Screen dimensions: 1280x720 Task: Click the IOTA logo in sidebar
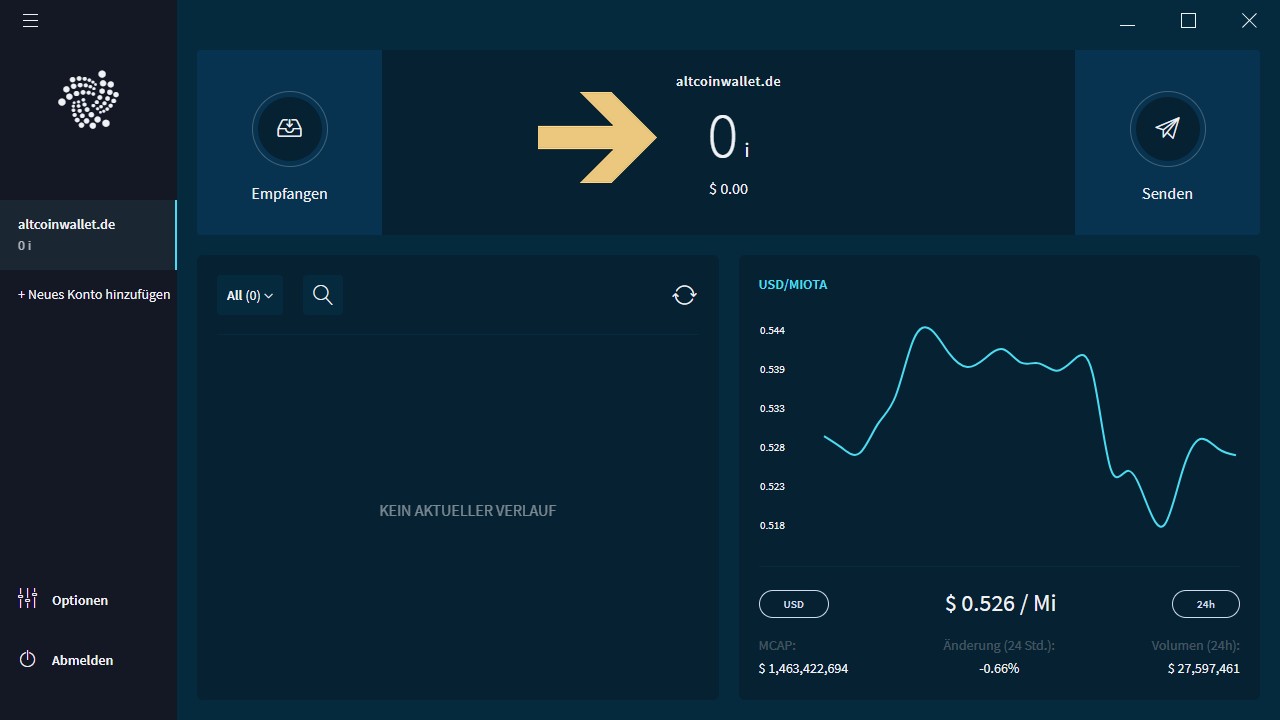tap(88, 99)
